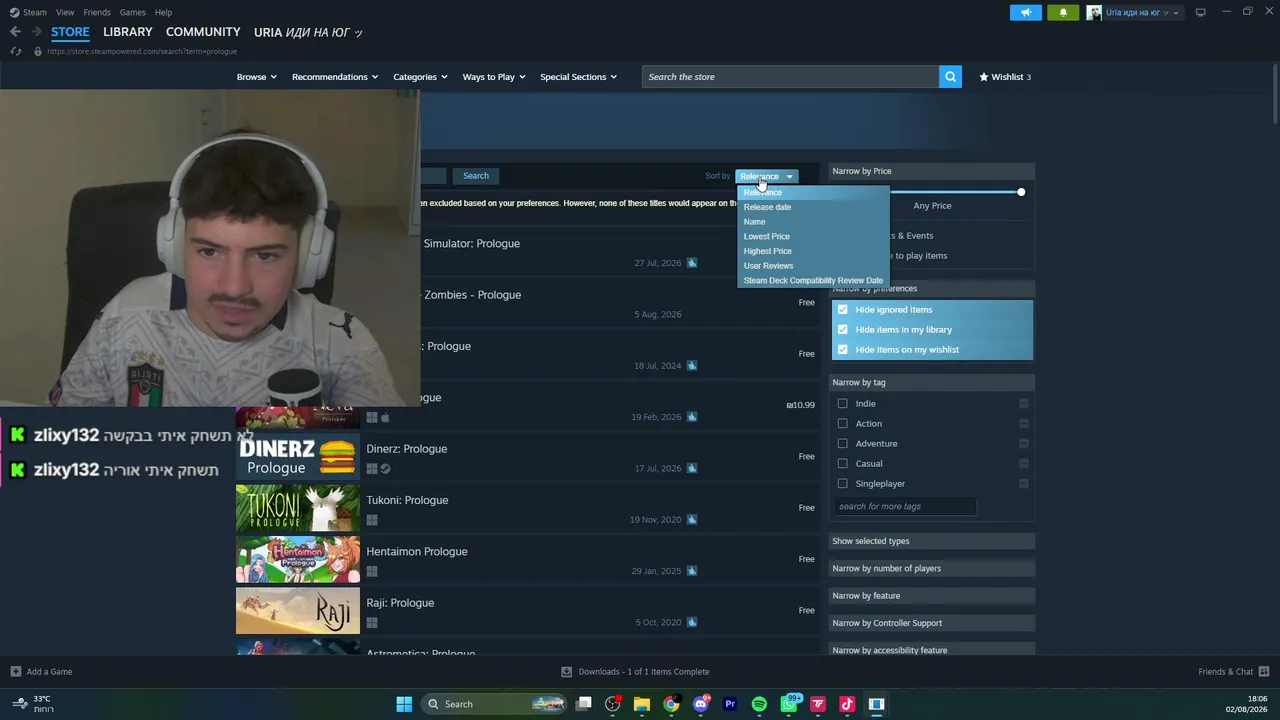The width and height of the screenshot is (1280, 720).
Task: Open the Special Sections dropdown
Action: click(578, 77)
